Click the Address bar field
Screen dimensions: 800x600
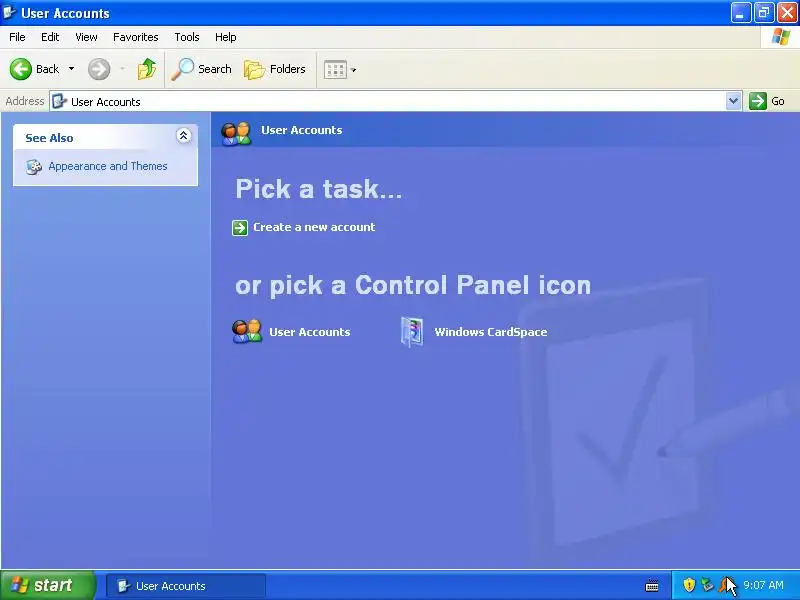[388, 101]
